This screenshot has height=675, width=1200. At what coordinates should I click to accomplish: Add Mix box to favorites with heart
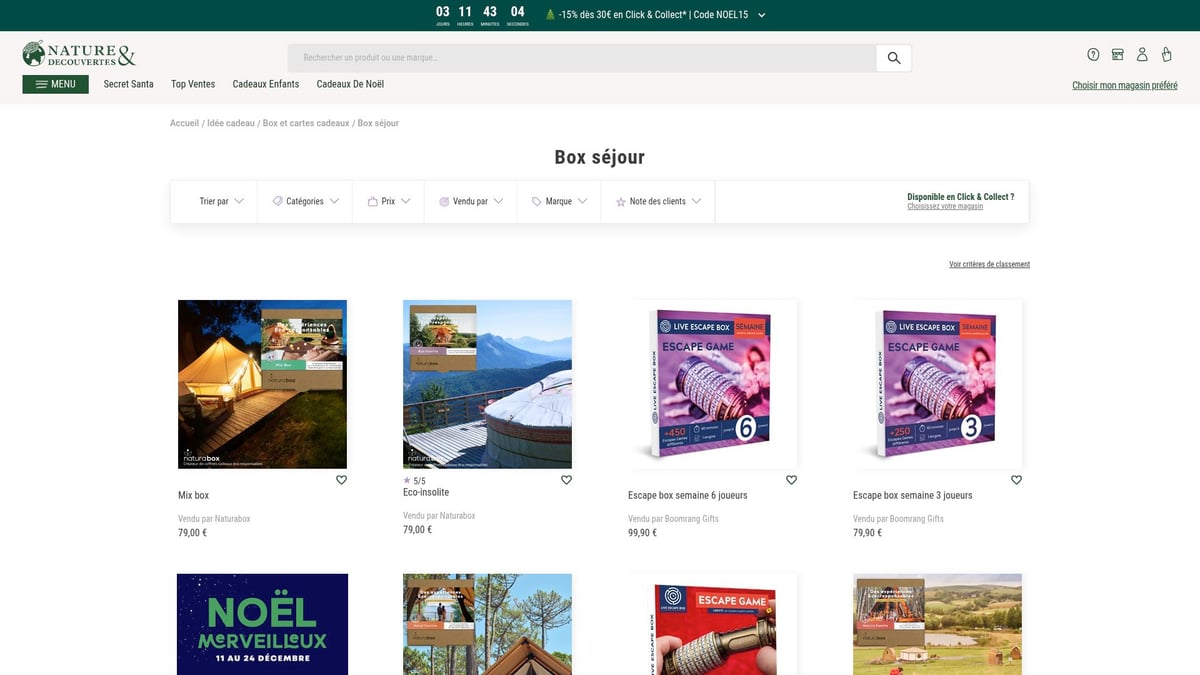tap(341, 480)
